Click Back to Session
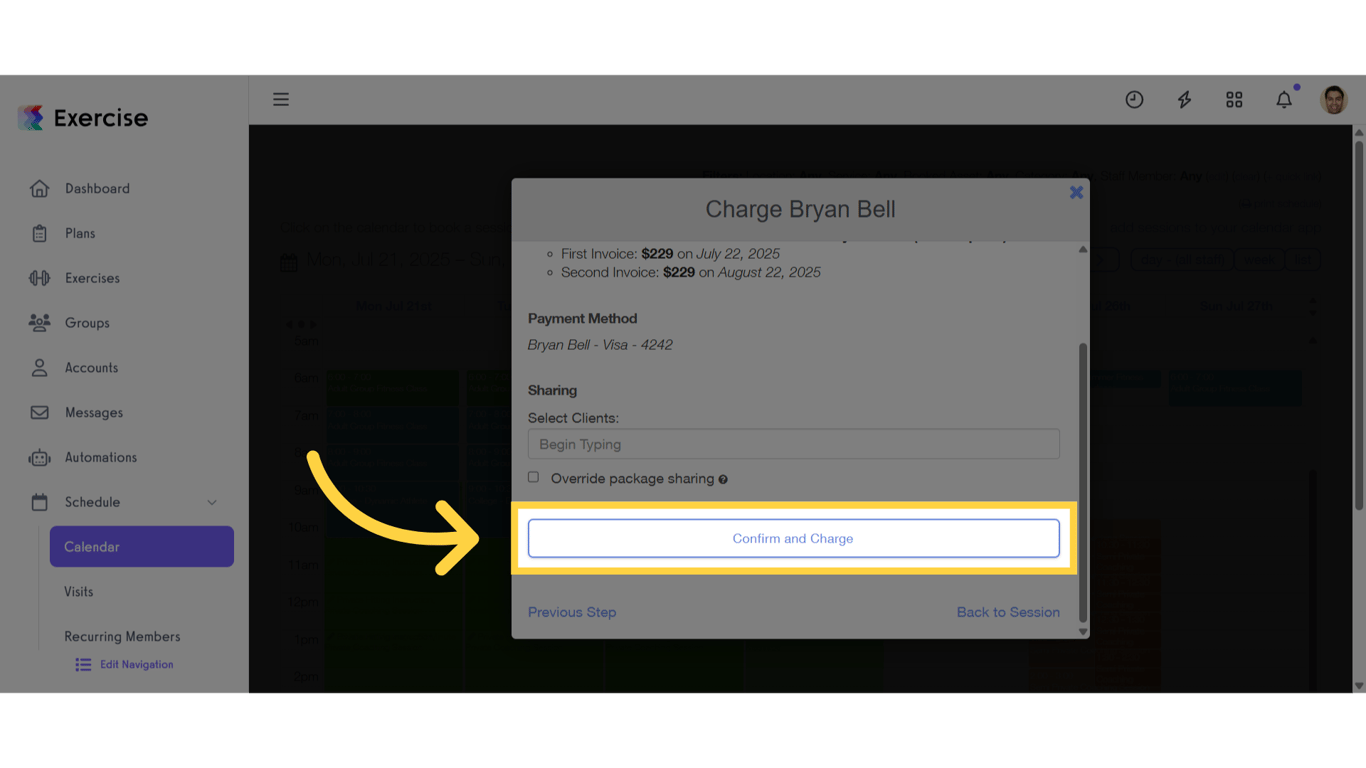The image size is (1366, 768). (x=1008, y=611)
